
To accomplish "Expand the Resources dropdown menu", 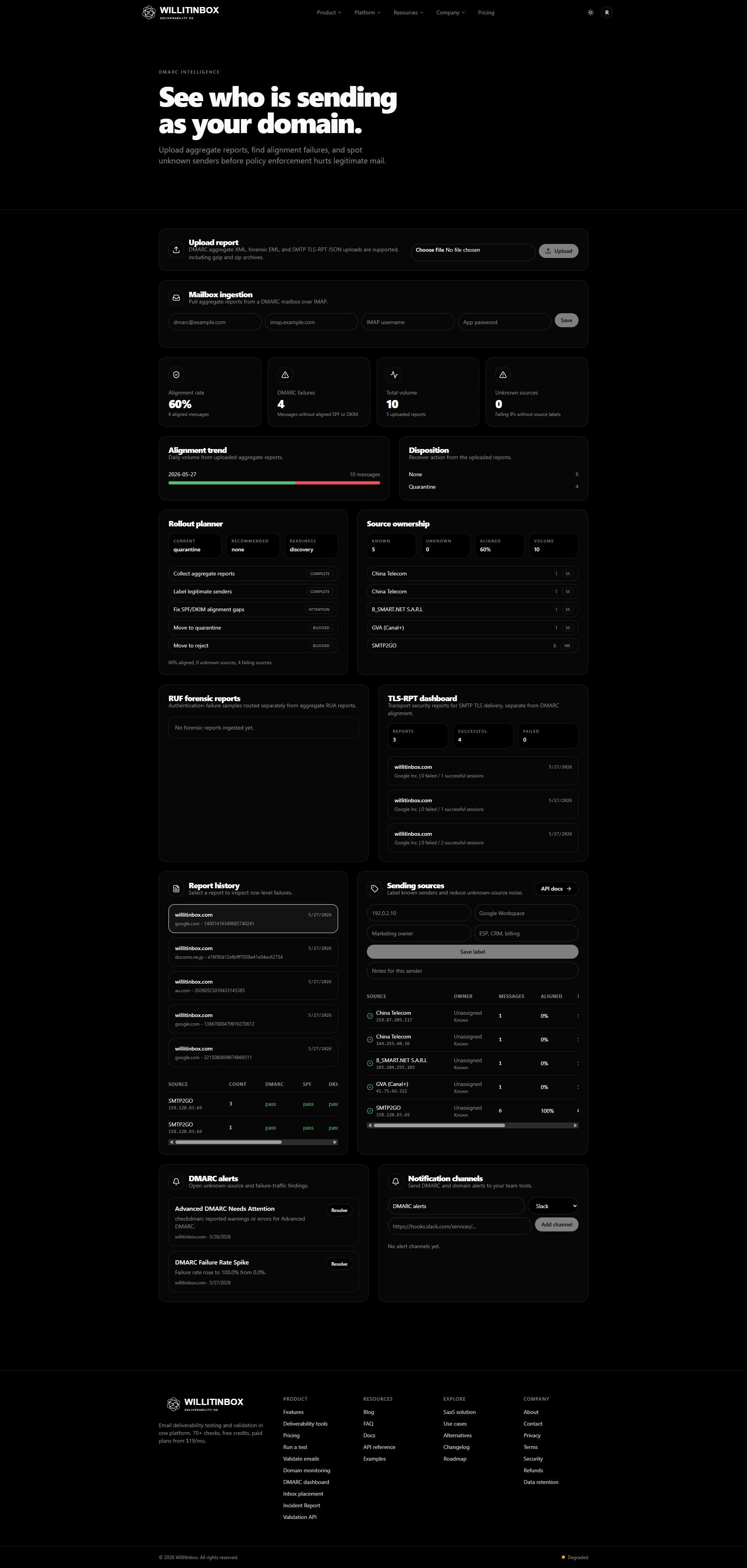I will click(x=408, y=12).
